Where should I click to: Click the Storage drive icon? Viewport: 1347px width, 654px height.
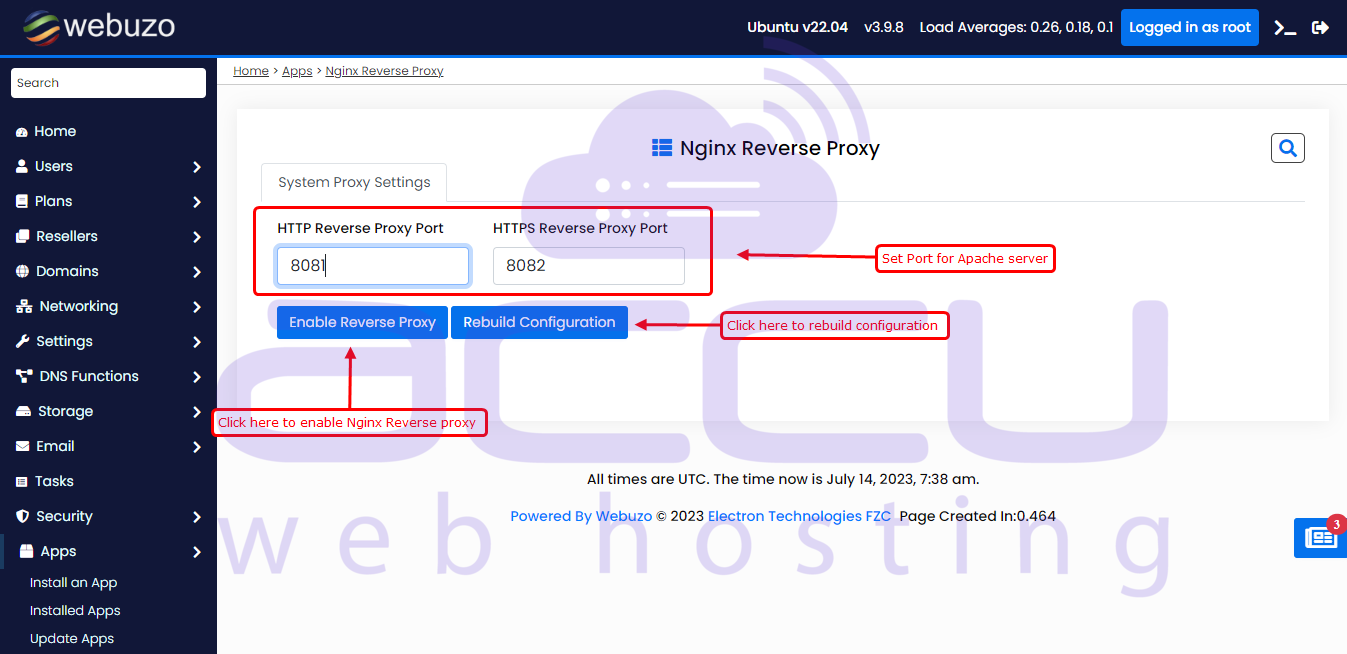[x=24, y=411]
